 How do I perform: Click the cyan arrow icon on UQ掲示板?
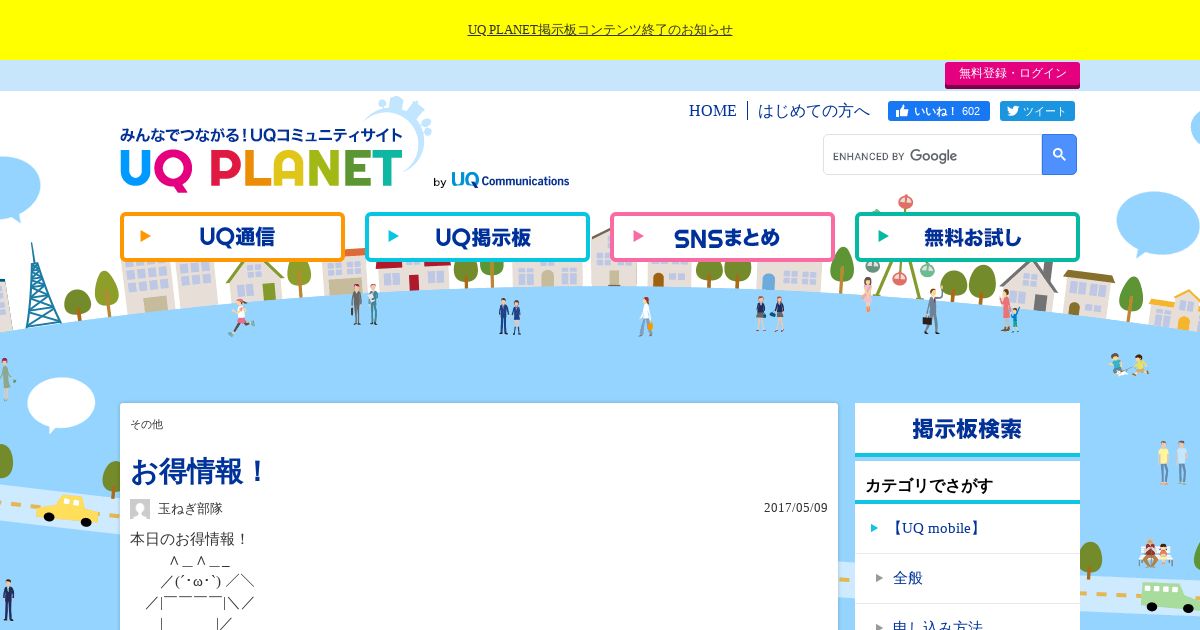(x=393, y=236)
